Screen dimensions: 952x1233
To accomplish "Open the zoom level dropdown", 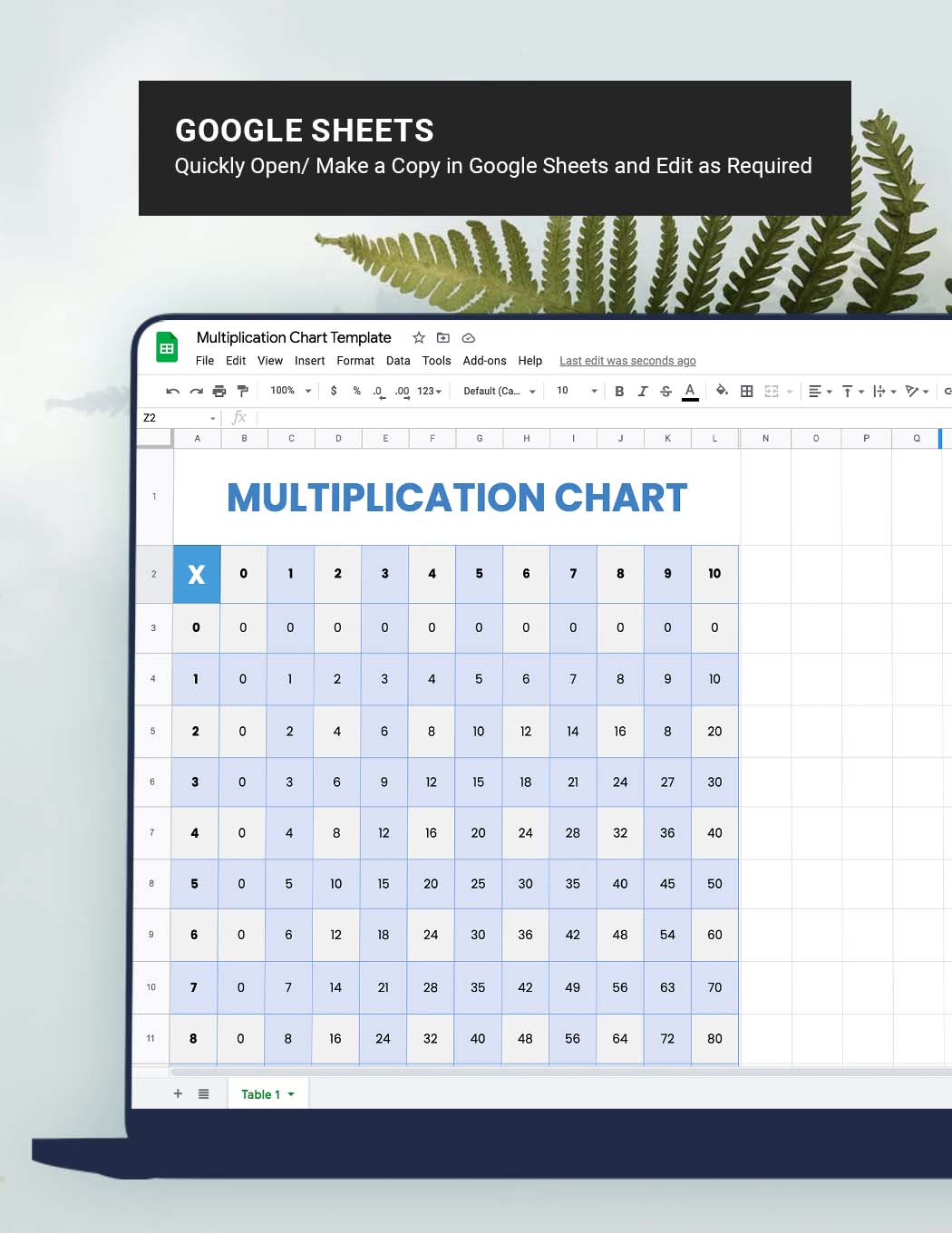I will [288, 391].
